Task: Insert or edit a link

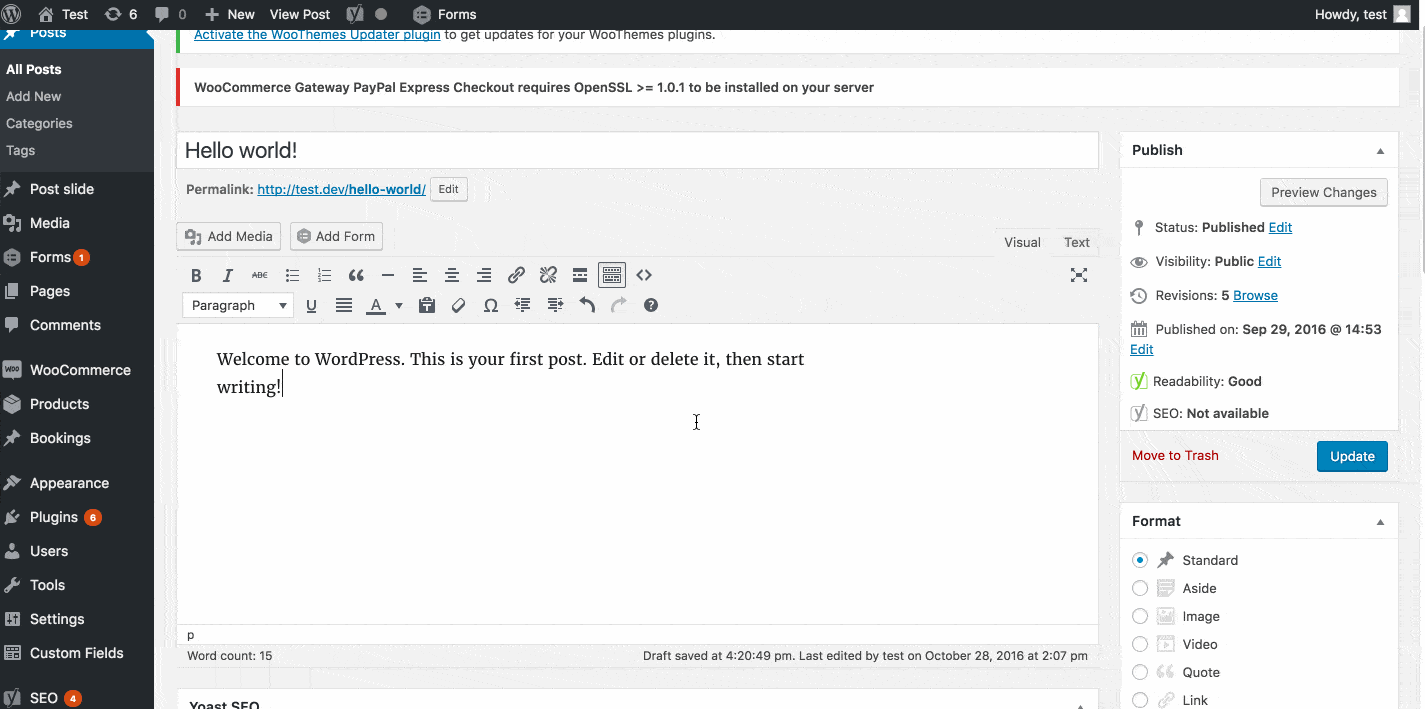Action: pos(516,275)
